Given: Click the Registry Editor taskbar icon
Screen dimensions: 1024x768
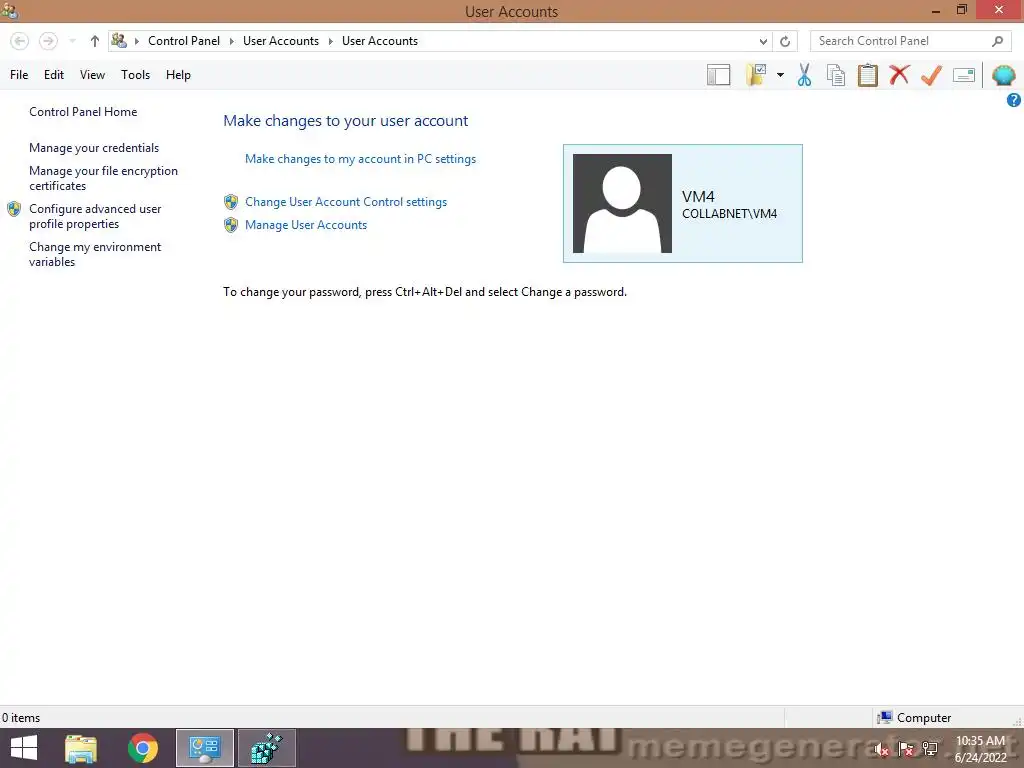Looking at the screenshot, I should [266, 748].
